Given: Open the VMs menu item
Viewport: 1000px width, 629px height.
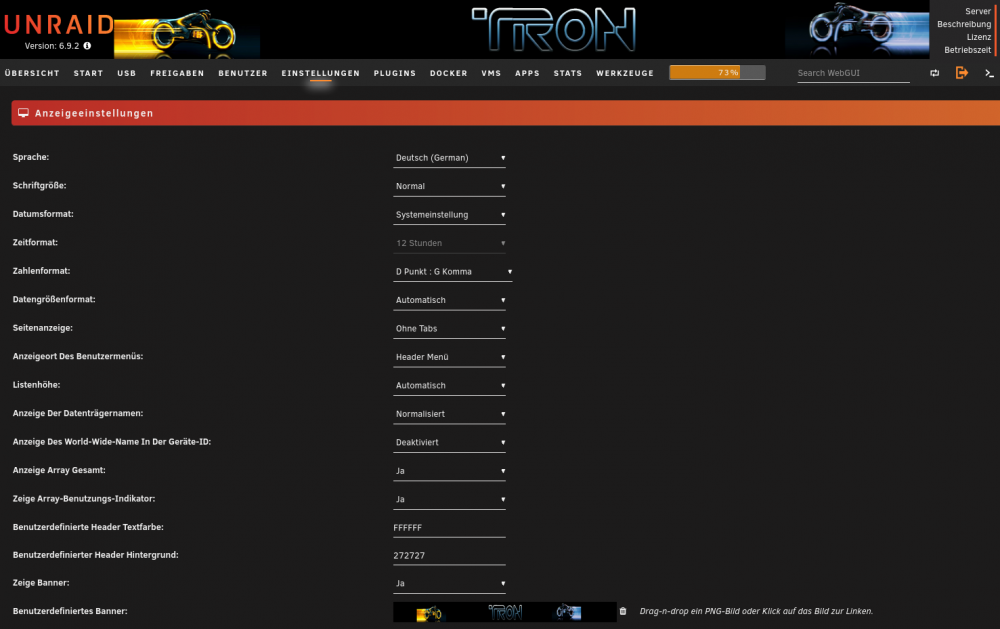Looking at the screenshot, I should pyautogui.click(x=491, y=73).
